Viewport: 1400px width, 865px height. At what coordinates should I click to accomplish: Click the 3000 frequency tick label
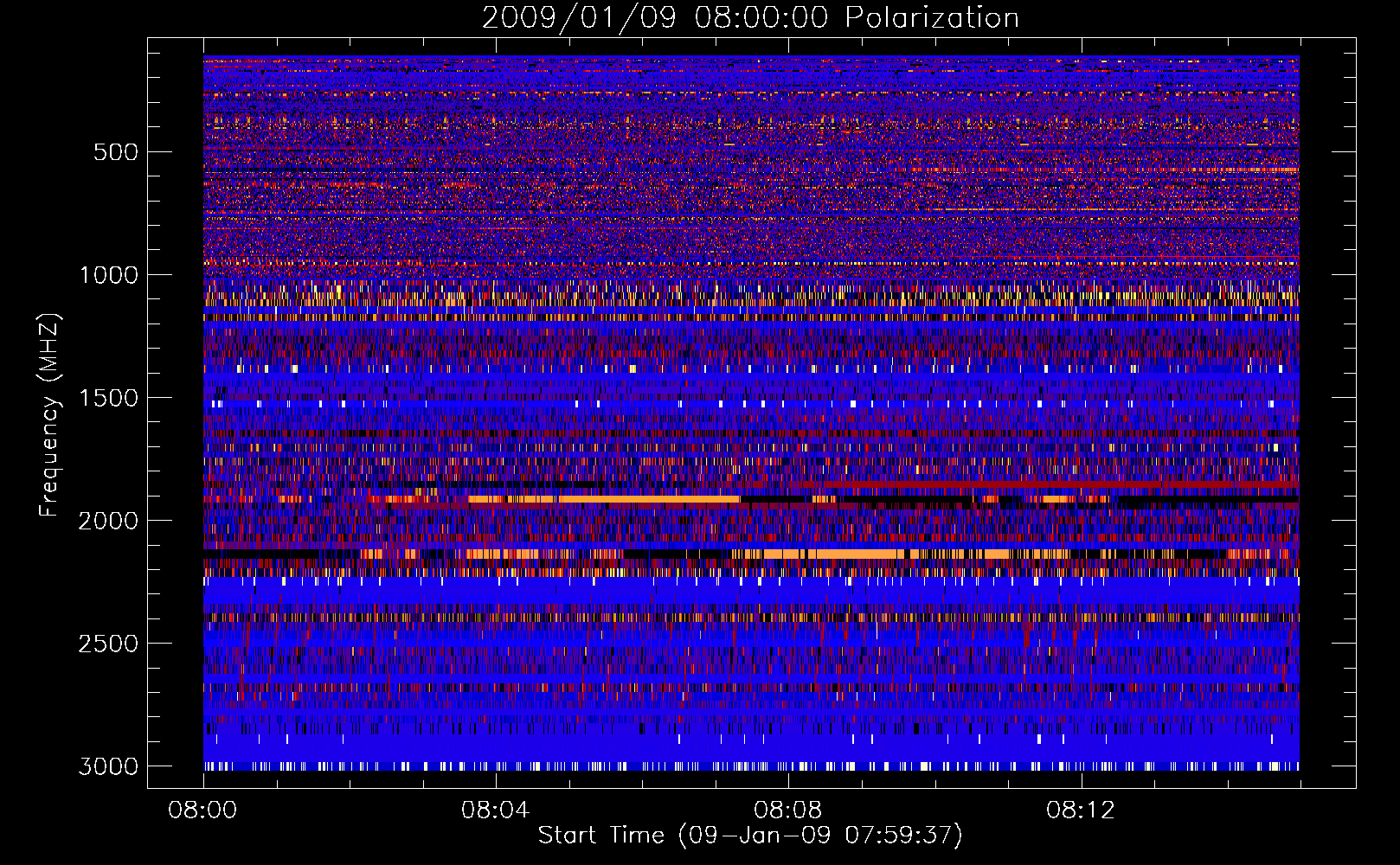108,766
